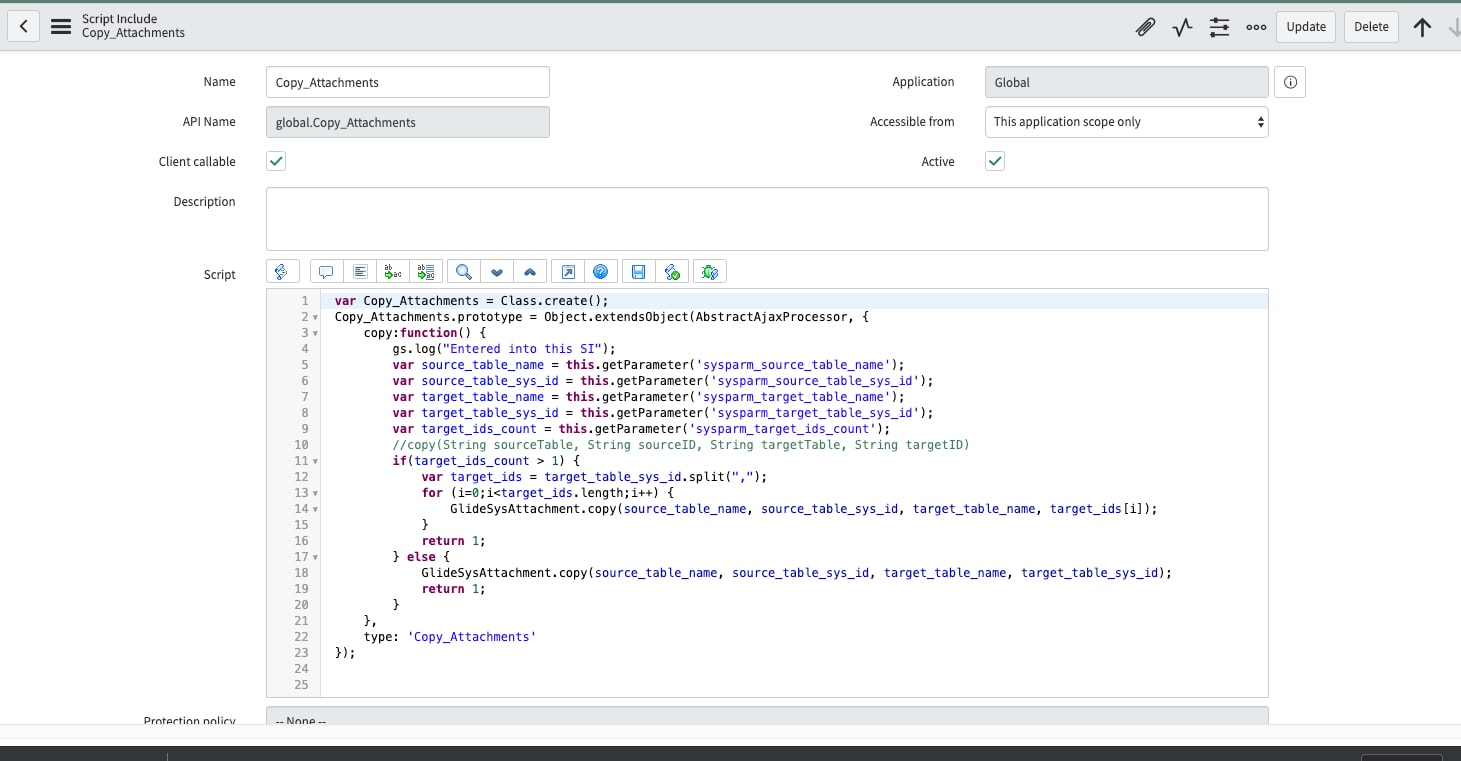Click into the Description text area
This screenshot has width=1461, height=761.
766,218
